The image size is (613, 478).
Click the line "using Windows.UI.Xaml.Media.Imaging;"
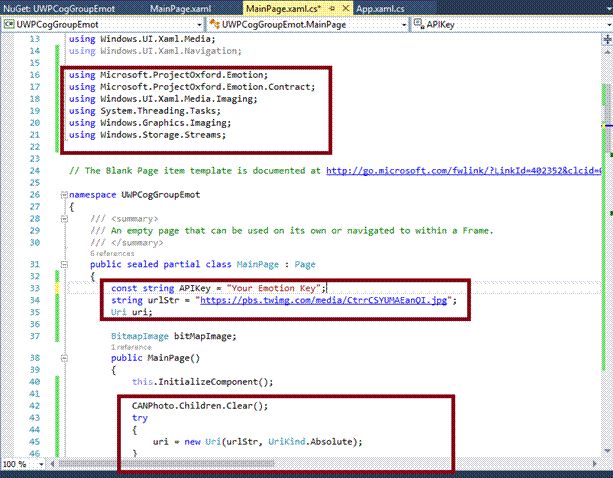[x=163, y=99]
